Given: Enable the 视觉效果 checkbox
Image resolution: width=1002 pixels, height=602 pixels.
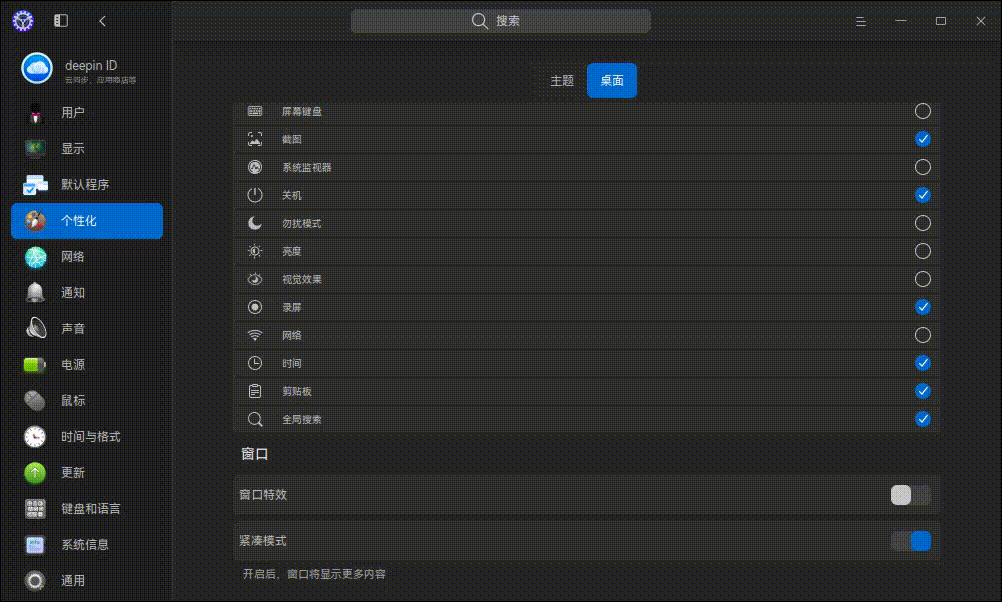Looking at the screenshot, I should click(923, 279).
